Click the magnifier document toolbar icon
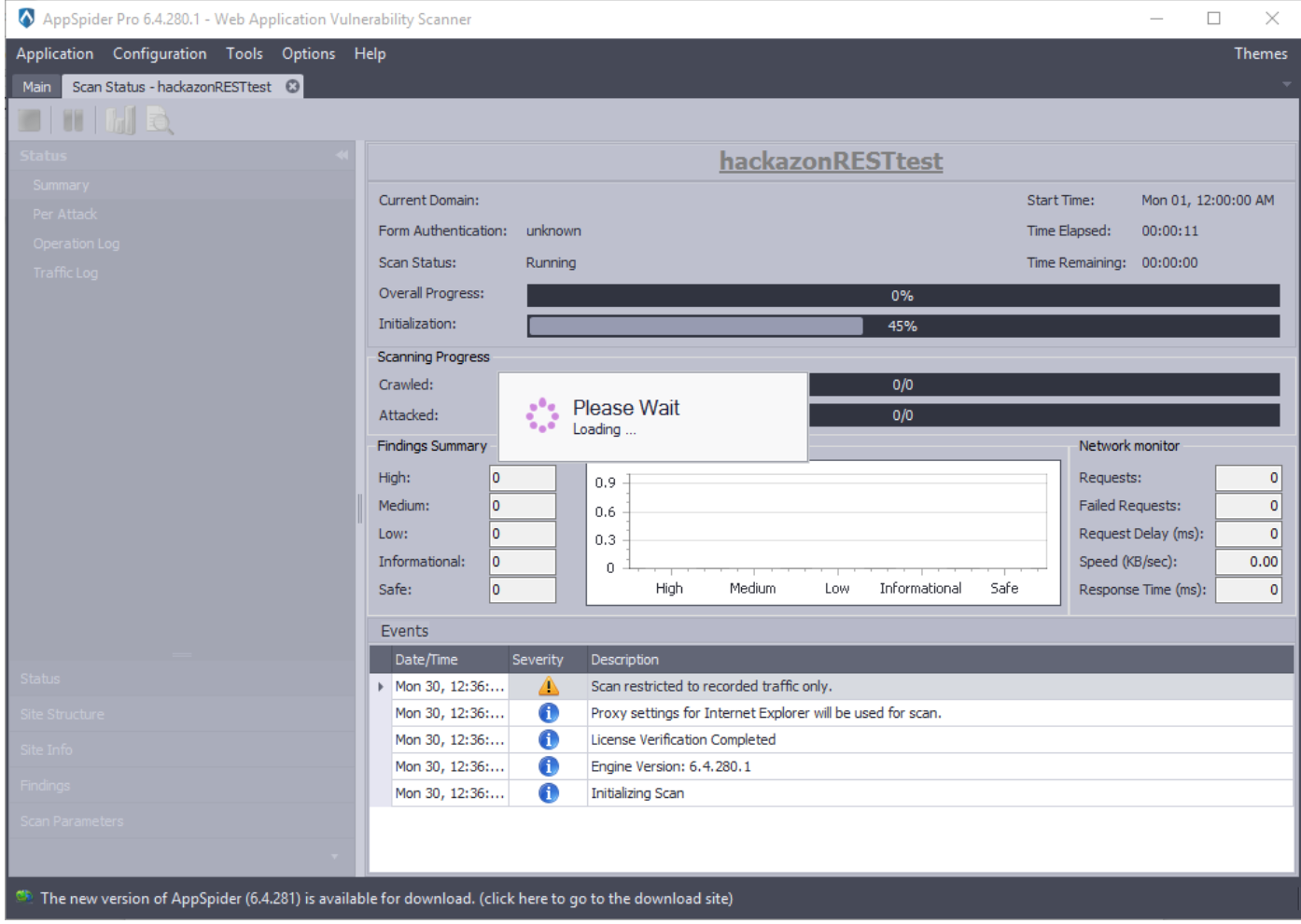Screen dimensions: 1301x924 tap(160, 120)
